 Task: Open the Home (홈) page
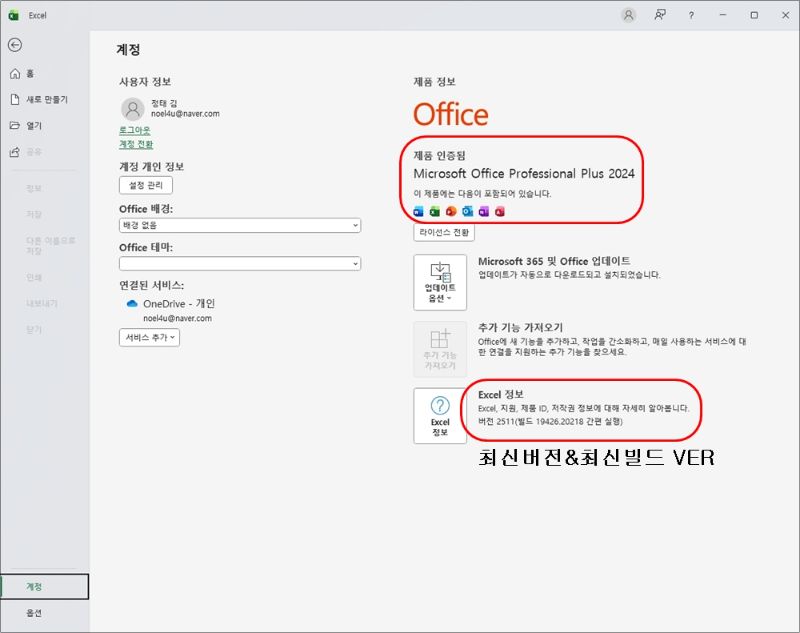[29, 73]
